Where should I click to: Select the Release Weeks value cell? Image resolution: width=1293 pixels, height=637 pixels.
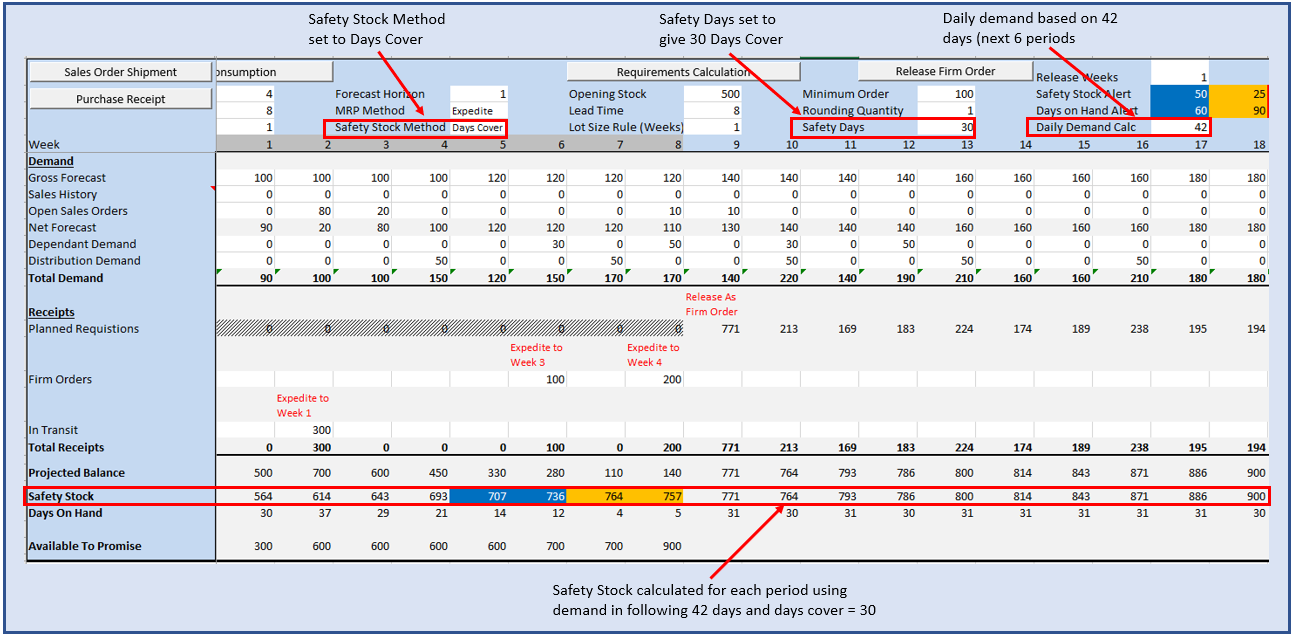[x=1181, y=77]
